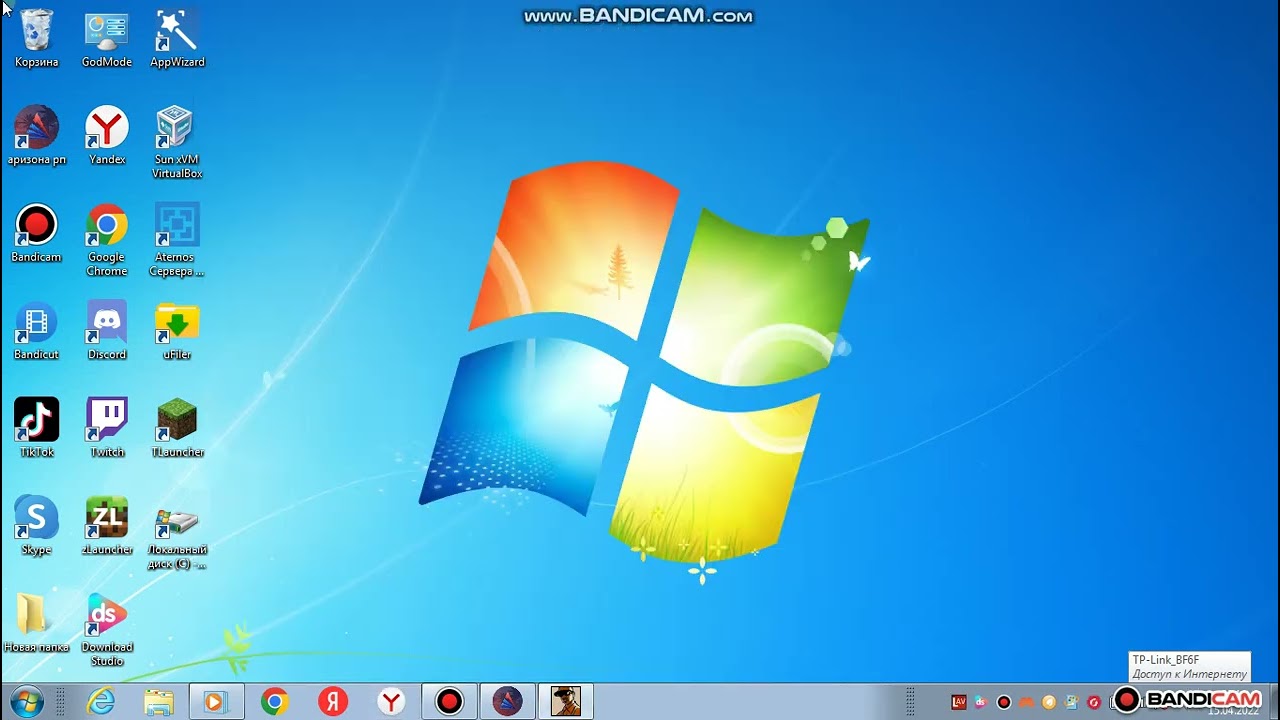Click the orange tray icon
The width and height of the screenshot is (1280, 720).
(x=1026, y=702)
